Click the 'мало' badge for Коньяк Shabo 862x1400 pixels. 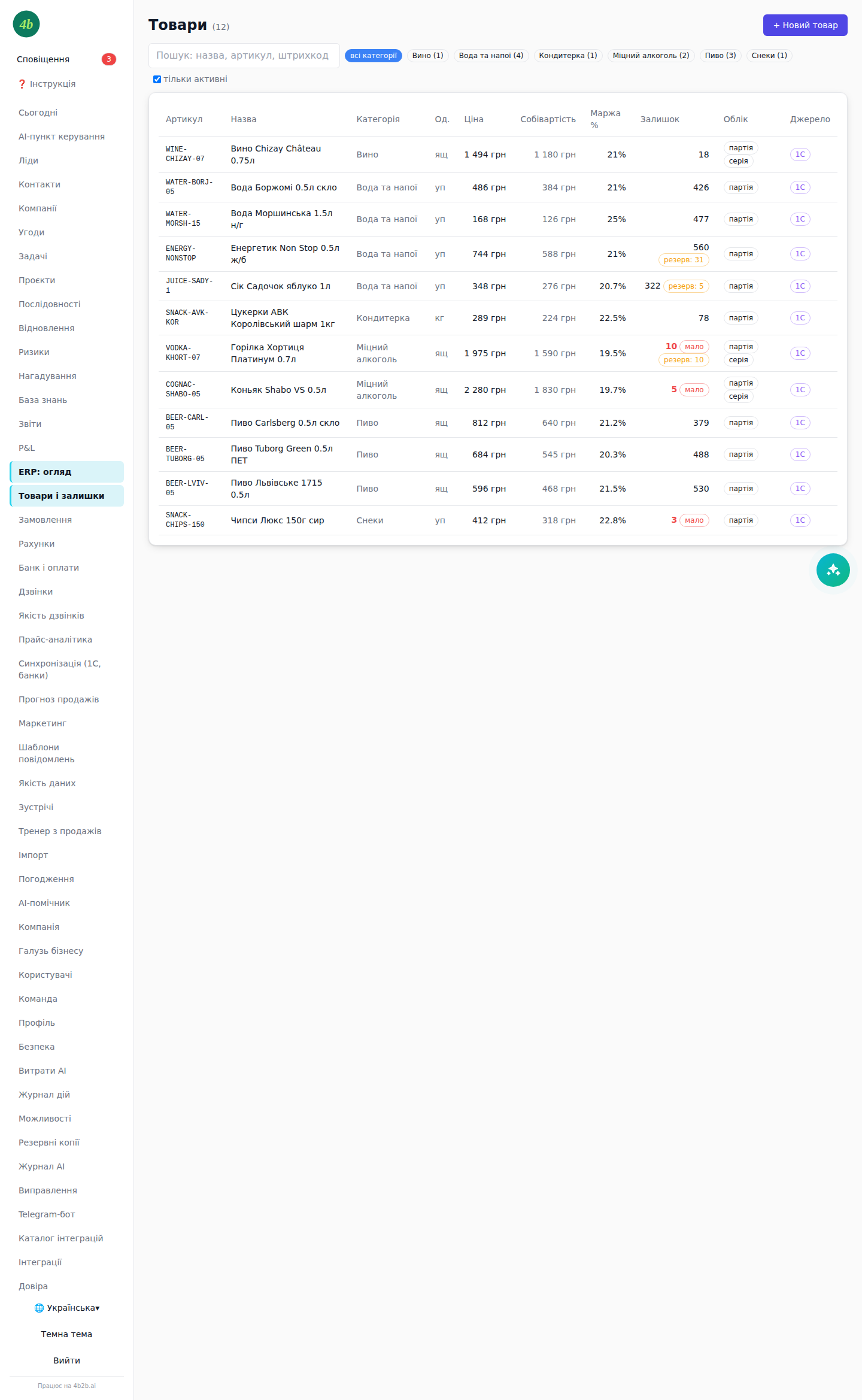694,390
